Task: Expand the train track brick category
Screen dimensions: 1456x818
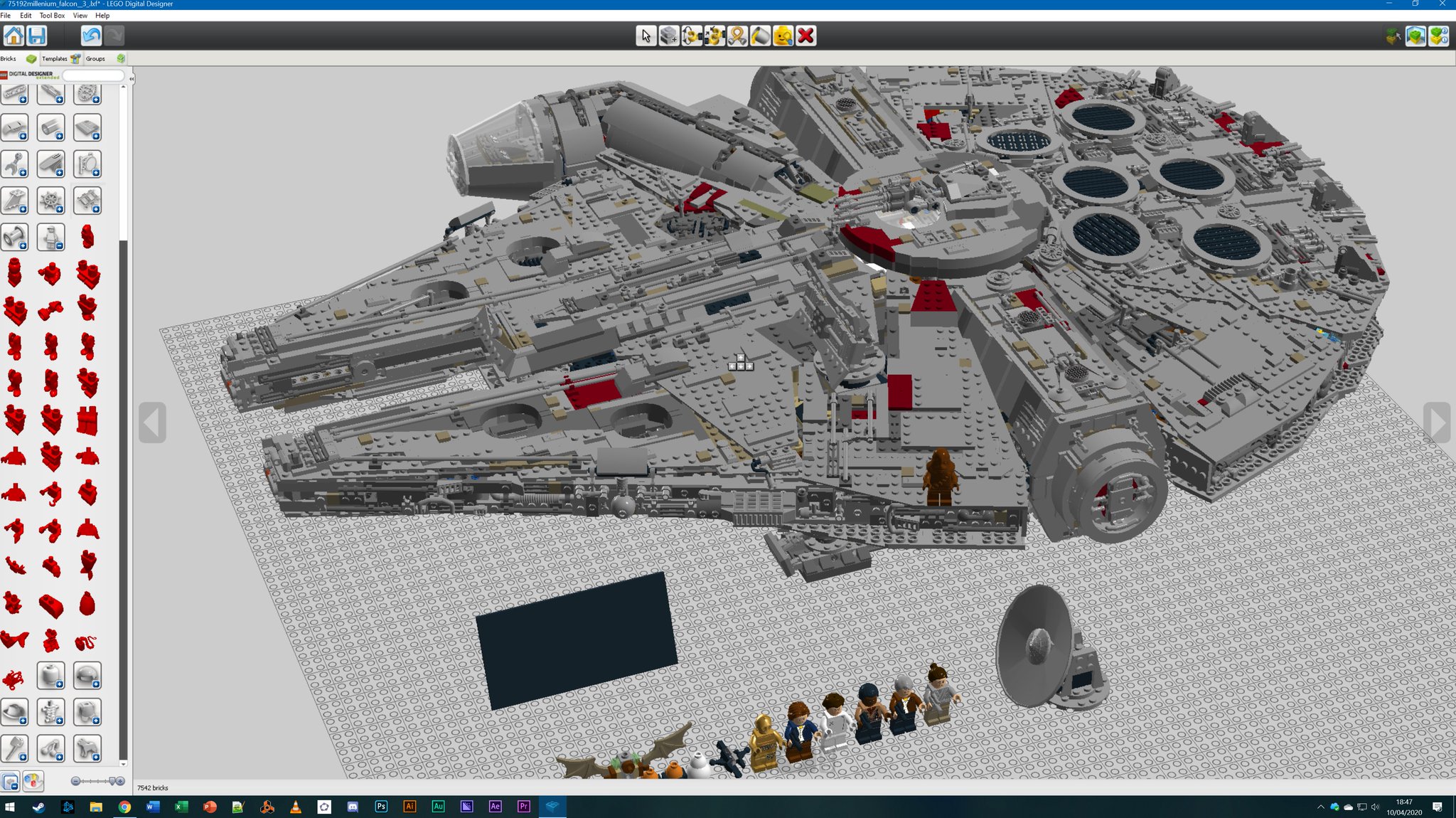Action: tap(87, 201)
